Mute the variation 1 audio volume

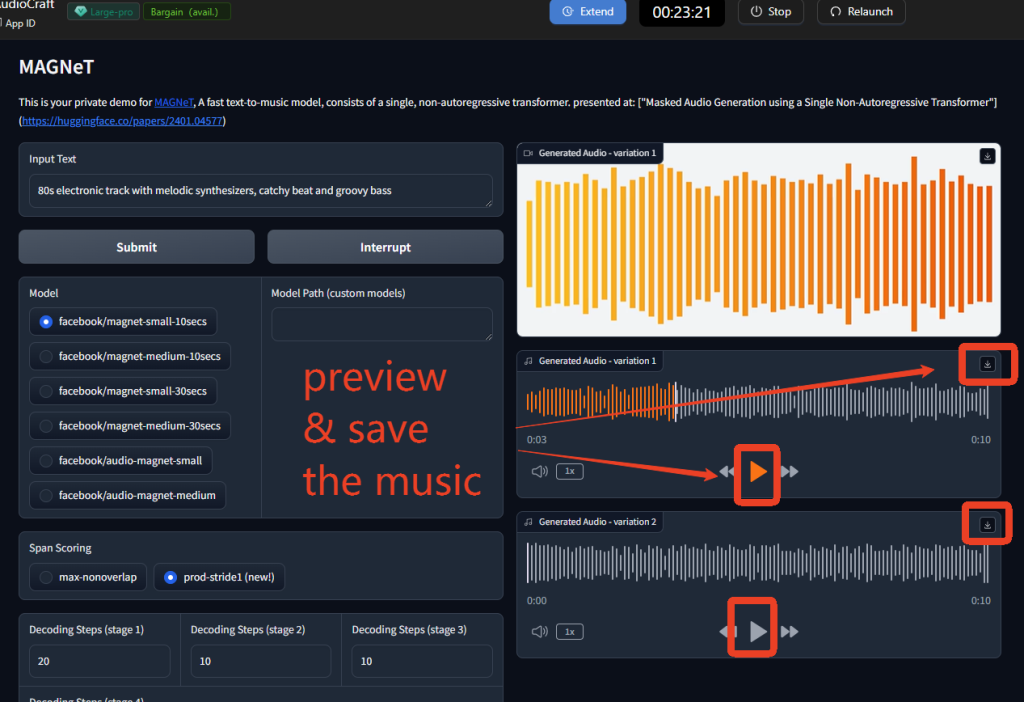pyautogui.click(x=539, y=471)
